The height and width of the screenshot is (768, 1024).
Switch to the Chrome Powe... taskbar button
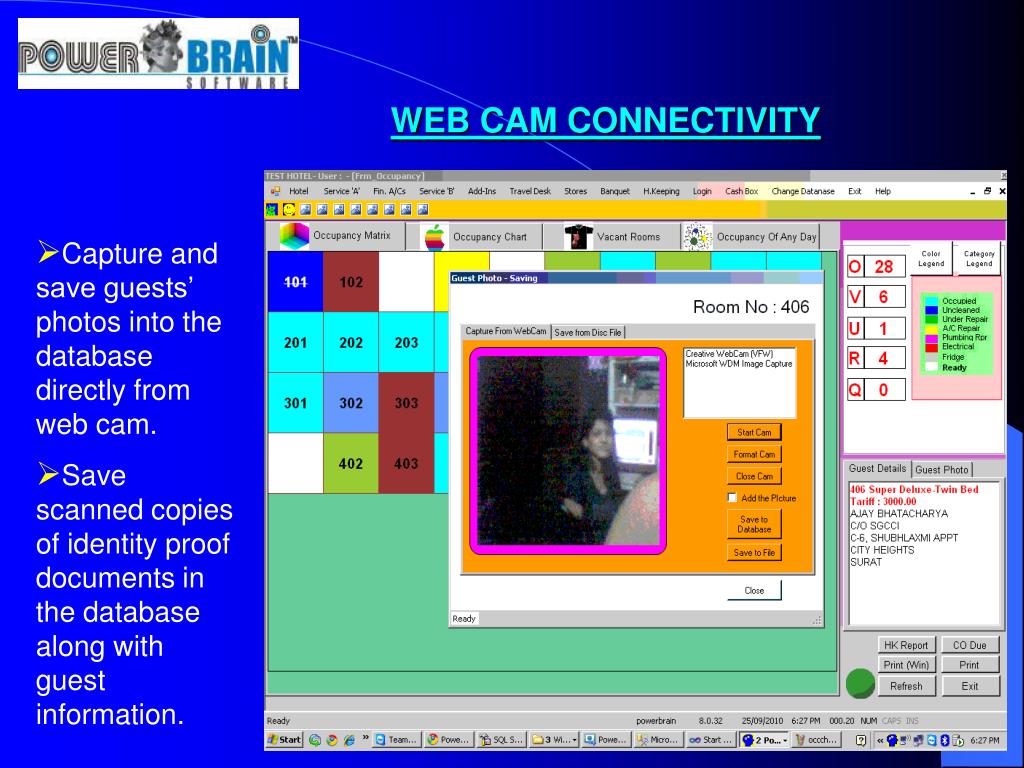click(x=449, y=740)
